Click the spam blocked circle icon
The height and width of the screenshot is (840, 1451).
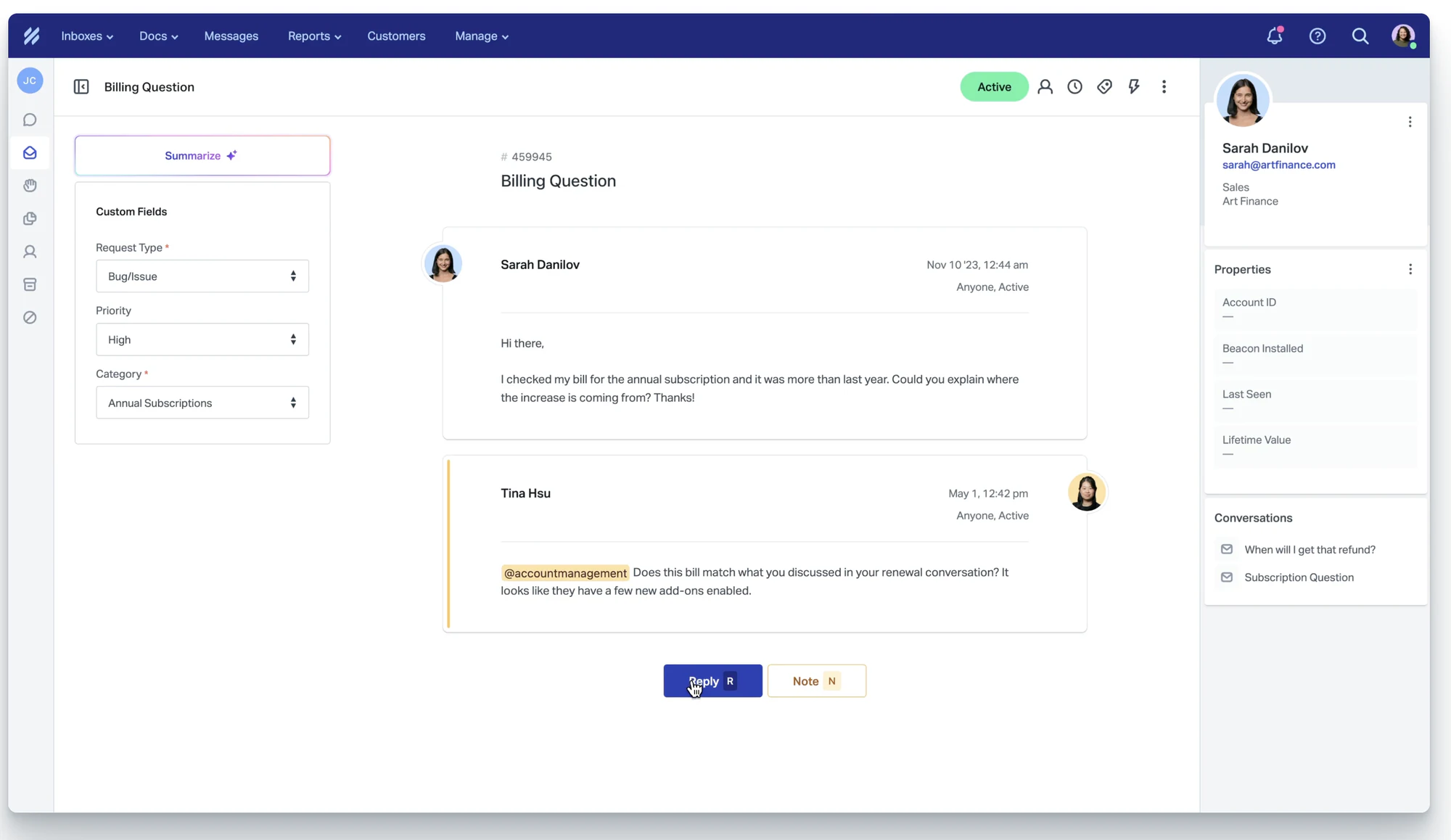pos(30,318)
